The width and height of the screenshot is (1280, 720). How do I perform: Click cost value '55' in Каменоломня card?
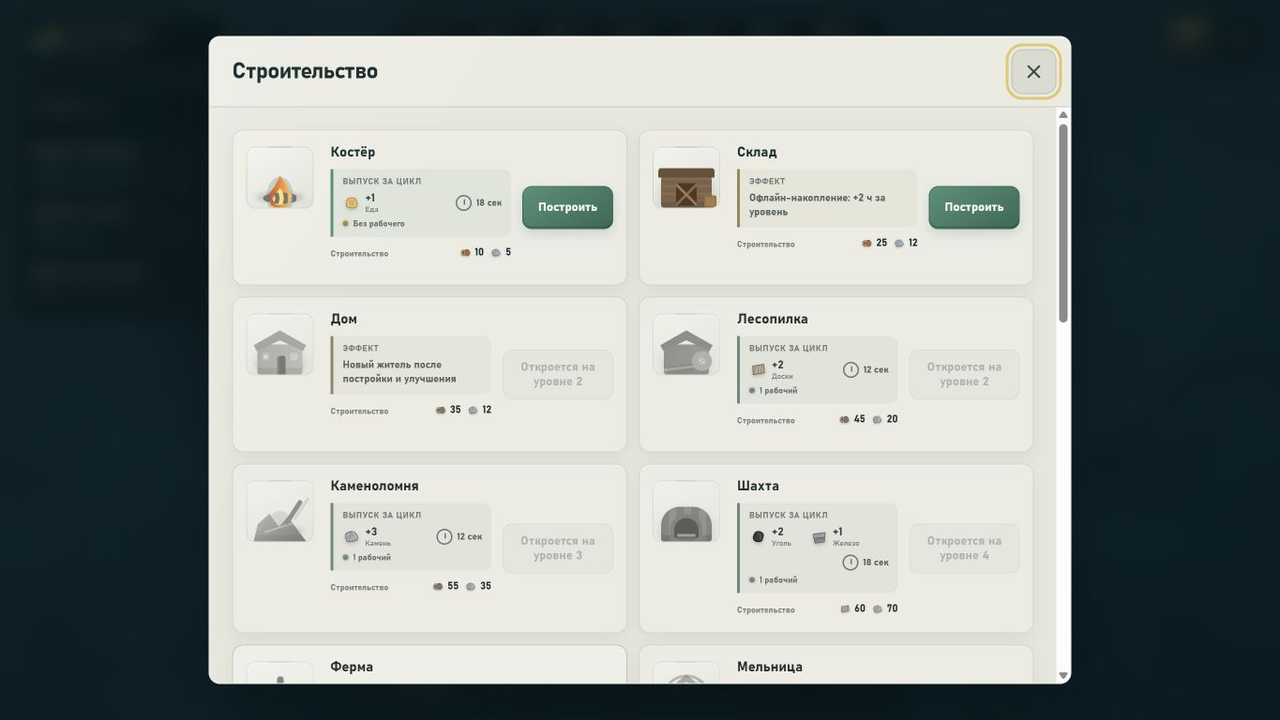coord(453,587)
